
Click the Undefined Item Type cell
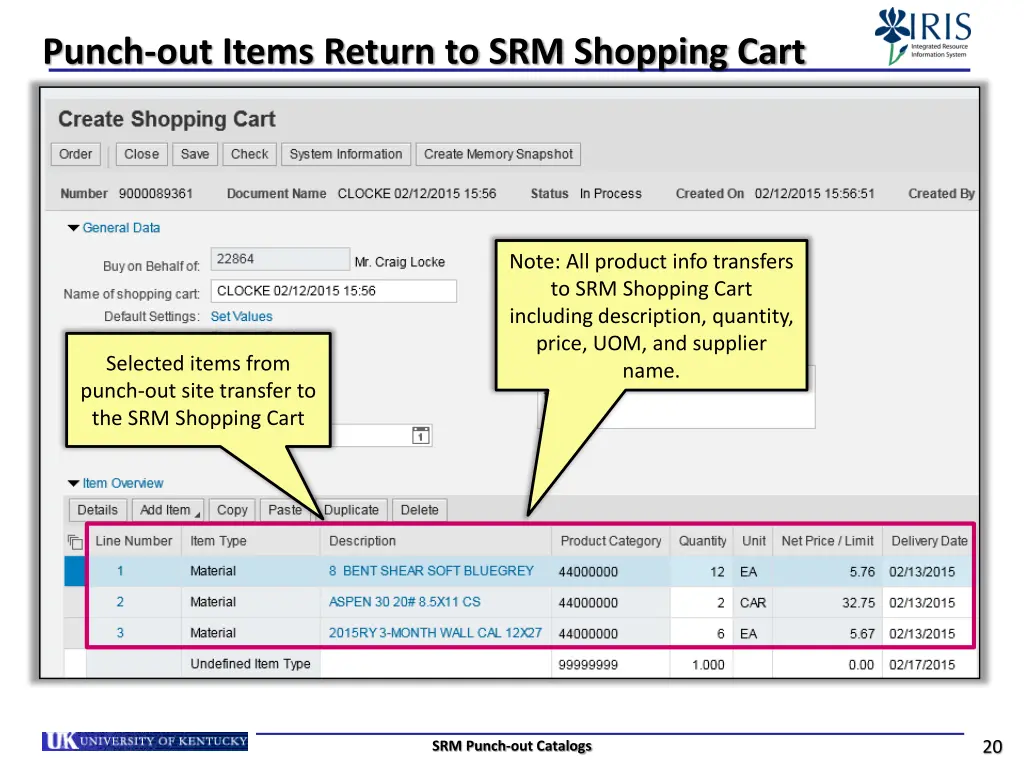(x=251, y=664)
